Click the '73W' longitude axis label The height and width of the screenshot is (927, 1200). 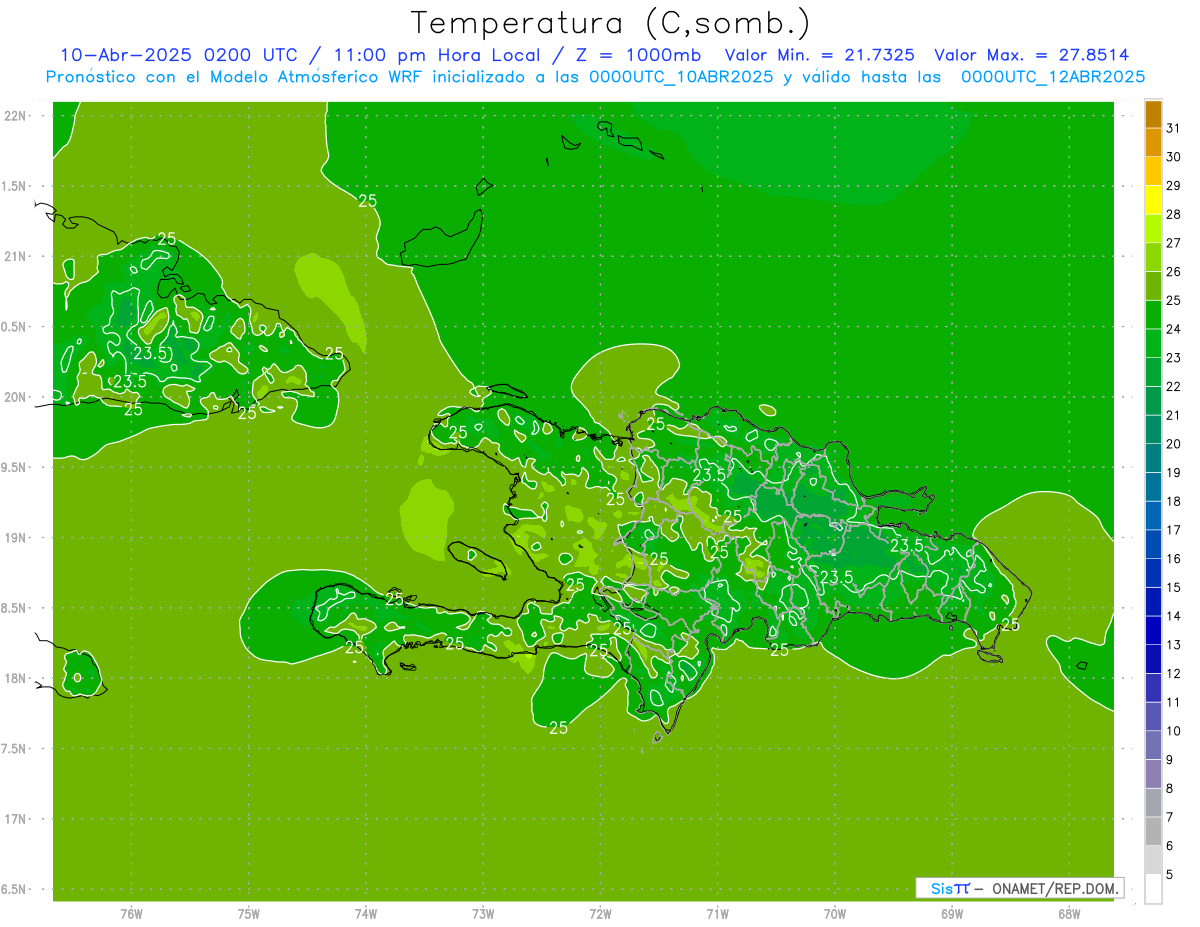483,913
